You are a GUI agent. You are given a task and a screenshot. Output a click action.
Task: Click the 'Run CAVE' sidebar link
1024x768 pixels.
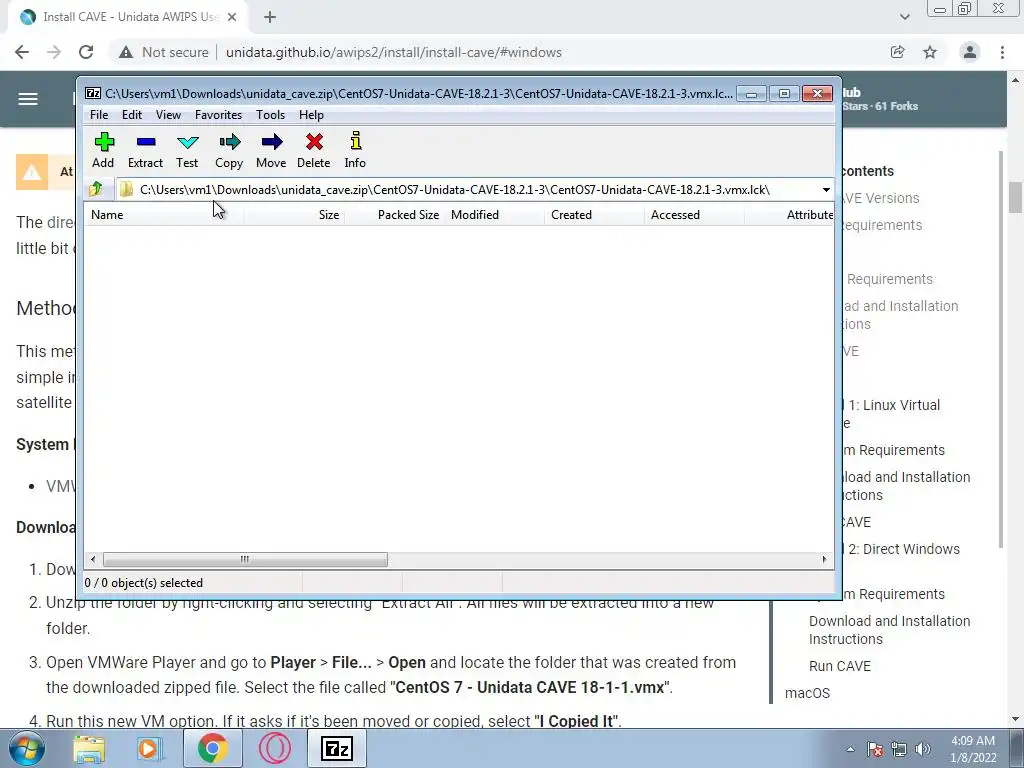840,666
